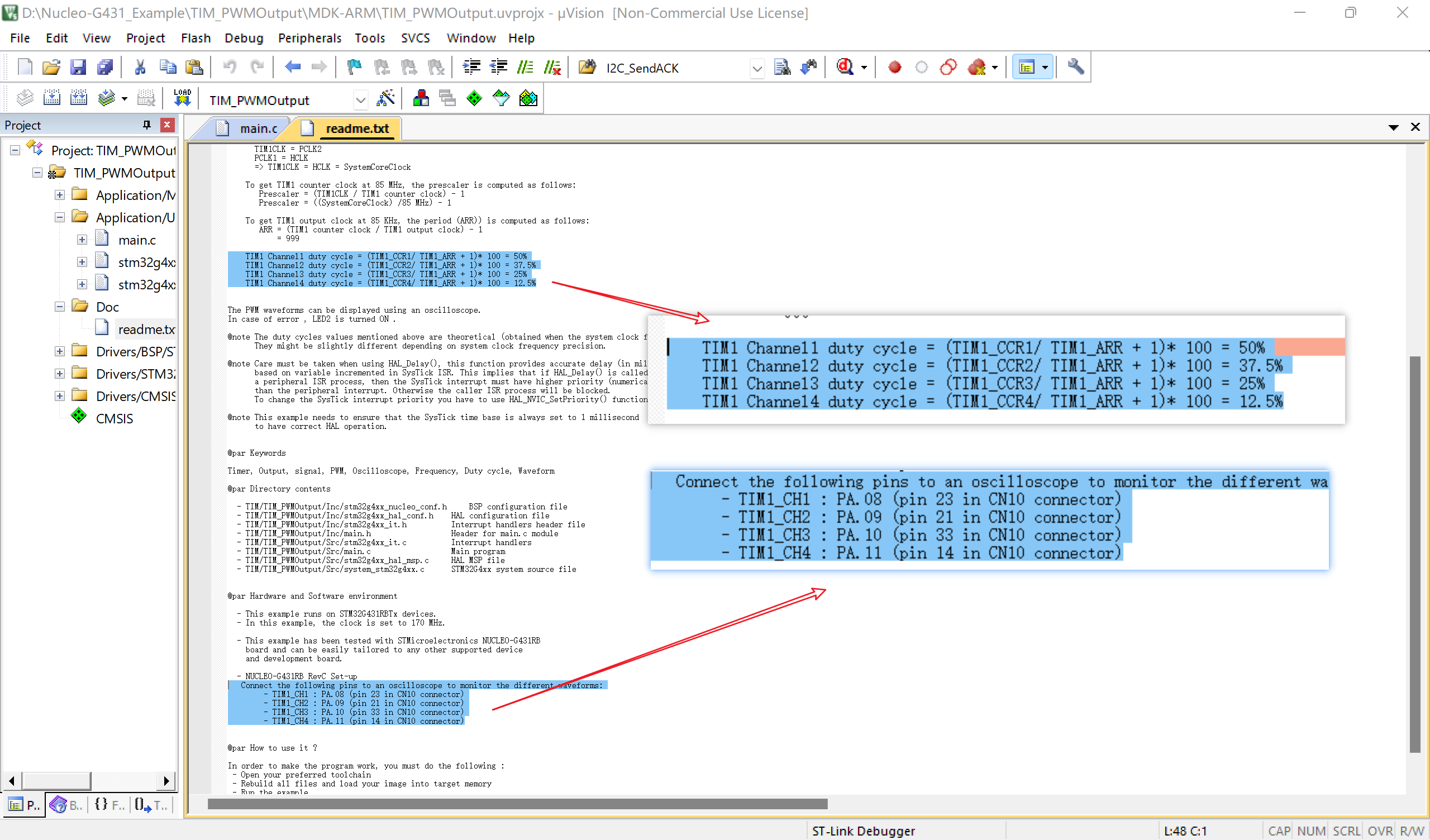Pin the Project panel
Screen dimensions: 1430x840
[x=146, y=125]
